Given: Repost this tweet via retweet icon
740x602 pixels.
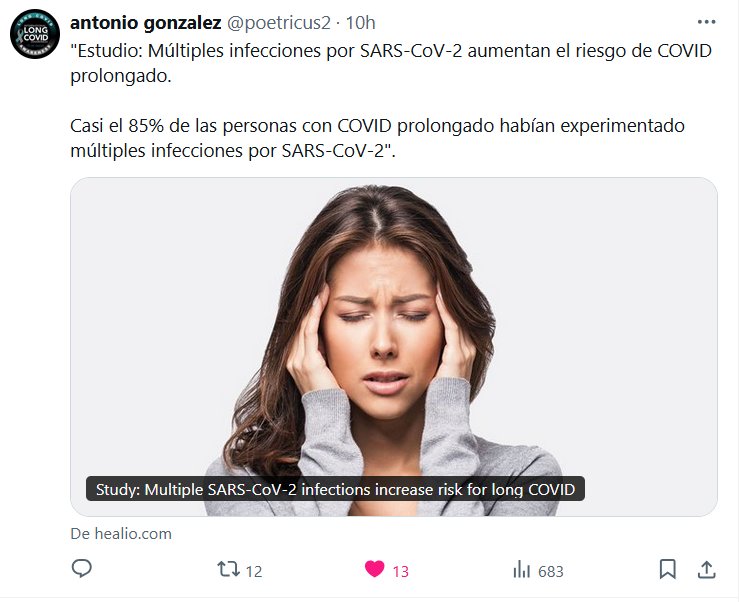Looking at the screenshot, I should (228, 569).
